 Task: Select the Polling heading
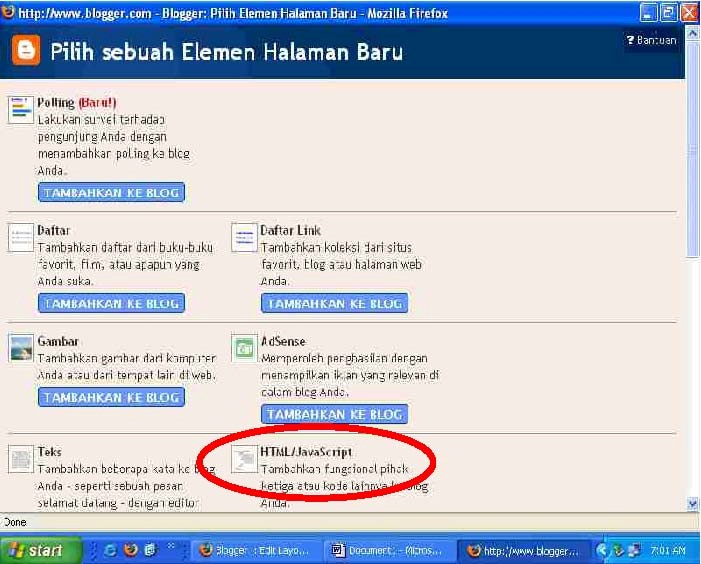coord(56,103)
